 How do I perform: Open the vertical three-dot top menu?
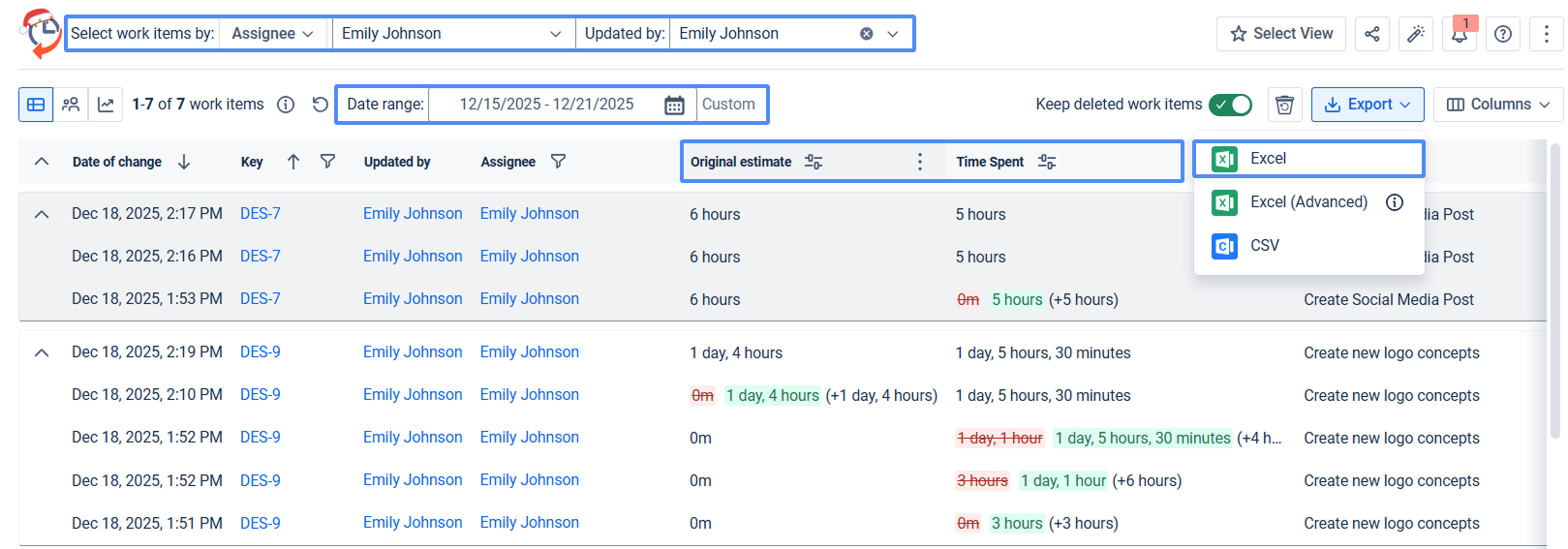pyautogui.click(x=1546, y=34)
